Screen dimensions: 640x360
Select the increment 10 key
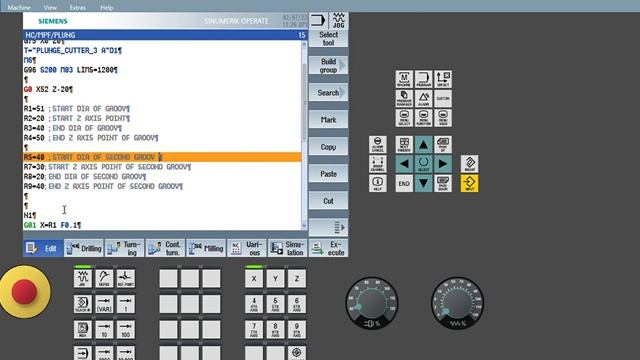104,329
